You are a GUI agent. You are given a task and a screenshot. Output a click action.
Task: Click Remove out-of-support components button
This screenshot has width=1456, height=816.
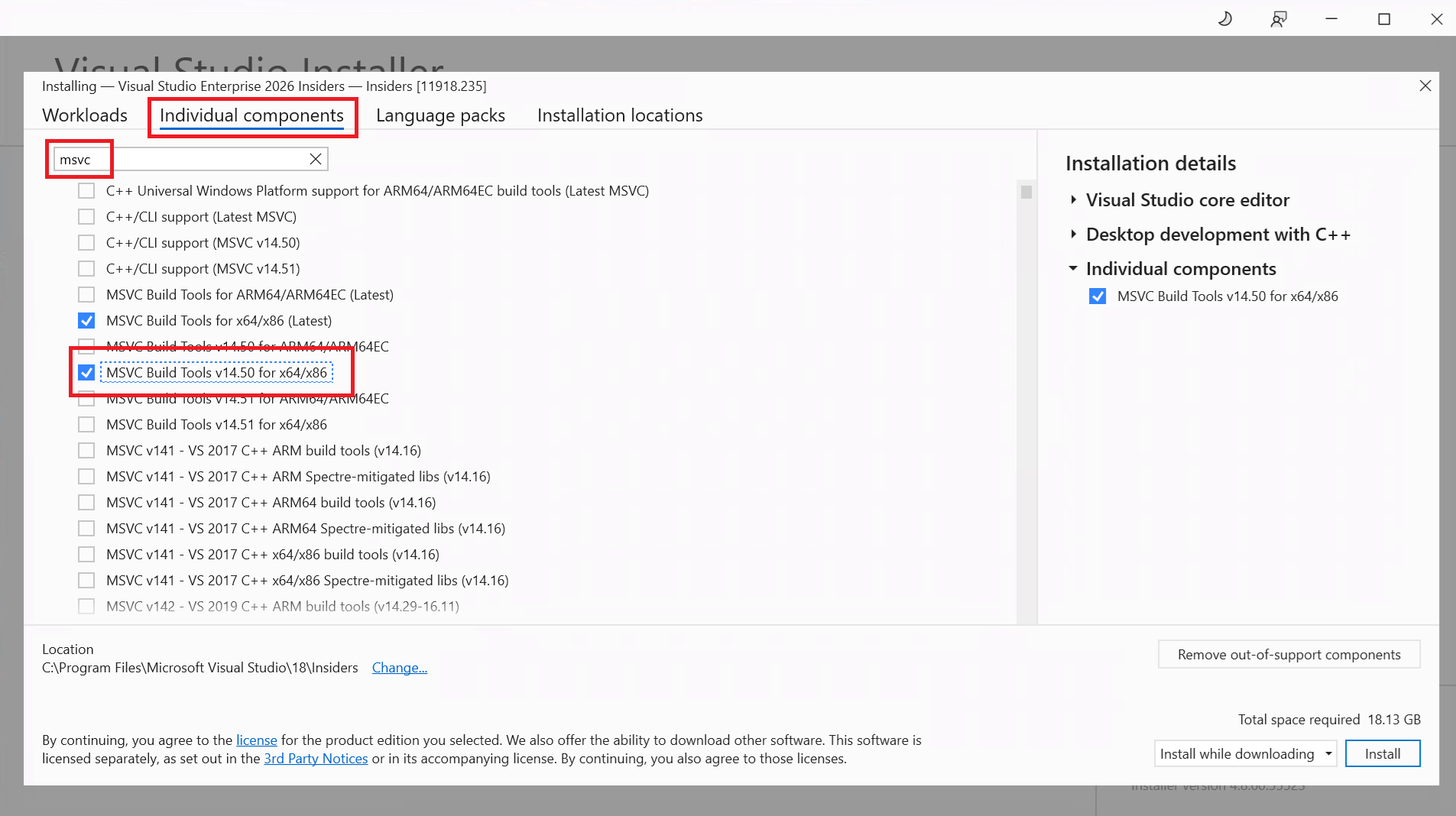1289,655
